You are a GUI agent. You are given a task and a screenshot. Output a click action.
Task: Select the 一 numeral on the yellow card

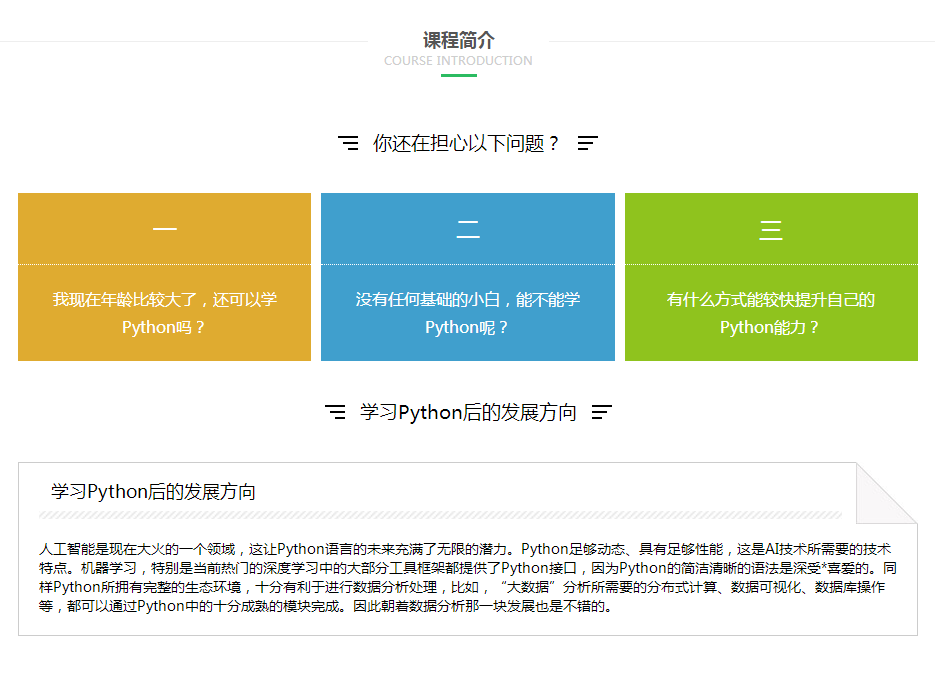pyautogui.click(x=164, y=230)
